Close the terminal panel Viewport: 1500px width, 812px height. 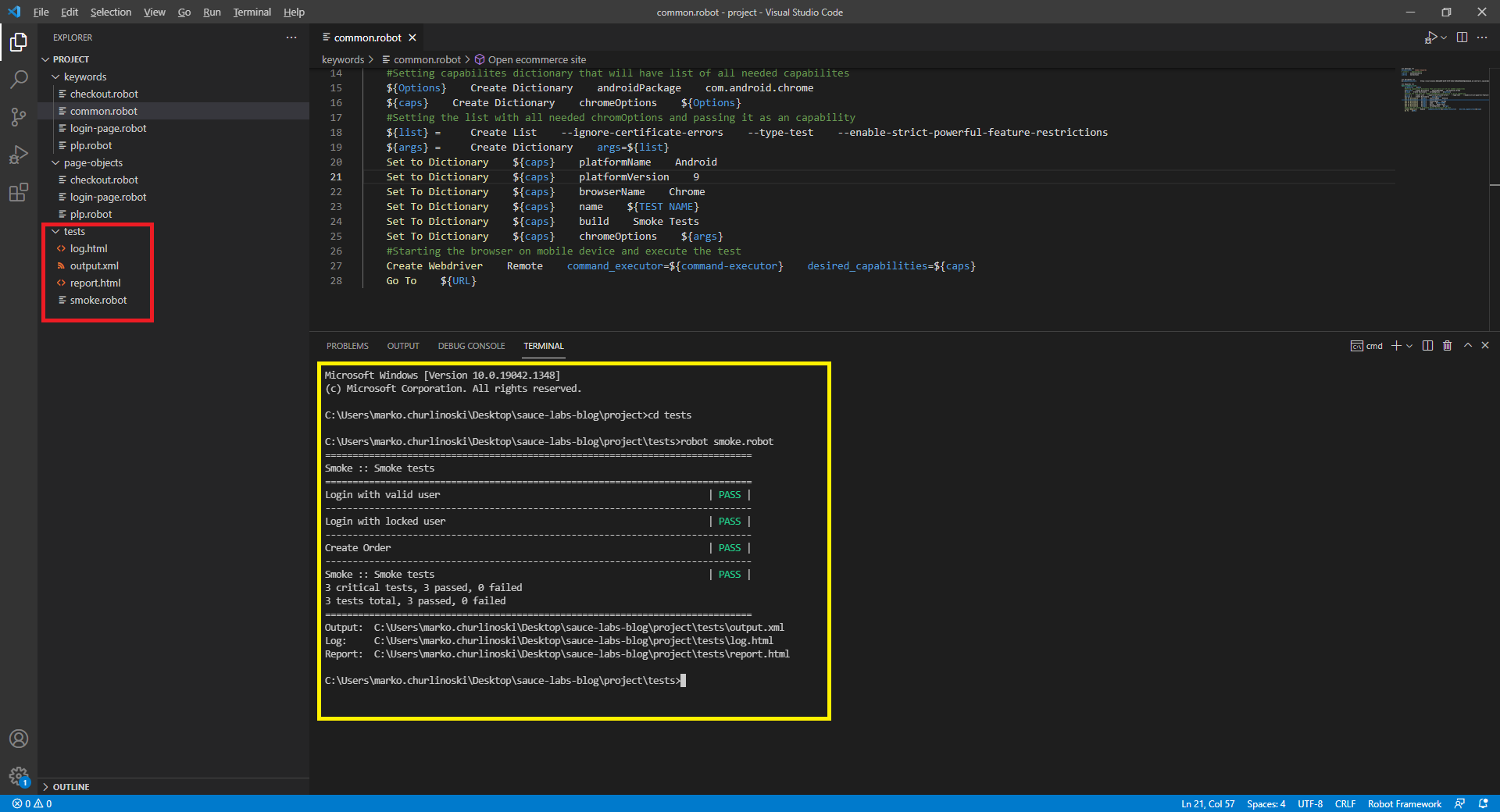[x=1485, y=345]
